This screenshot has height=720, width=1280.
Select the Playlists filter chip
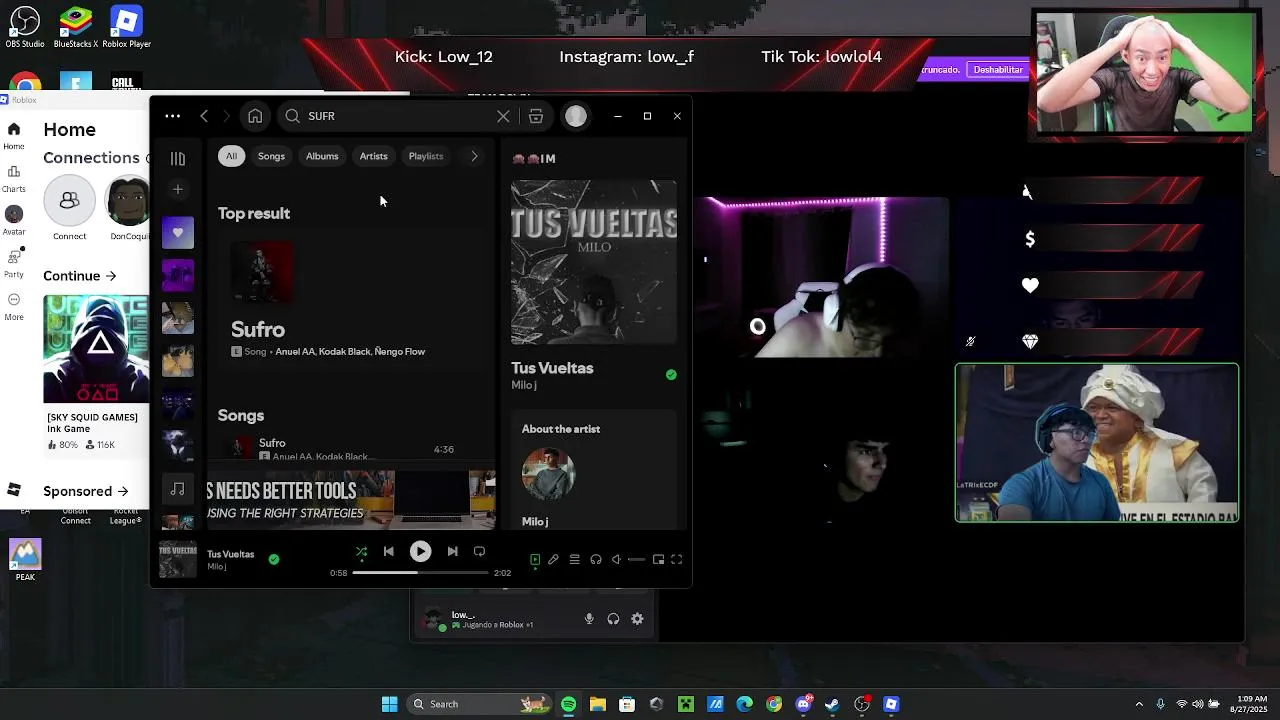click(x=425, y=156)
